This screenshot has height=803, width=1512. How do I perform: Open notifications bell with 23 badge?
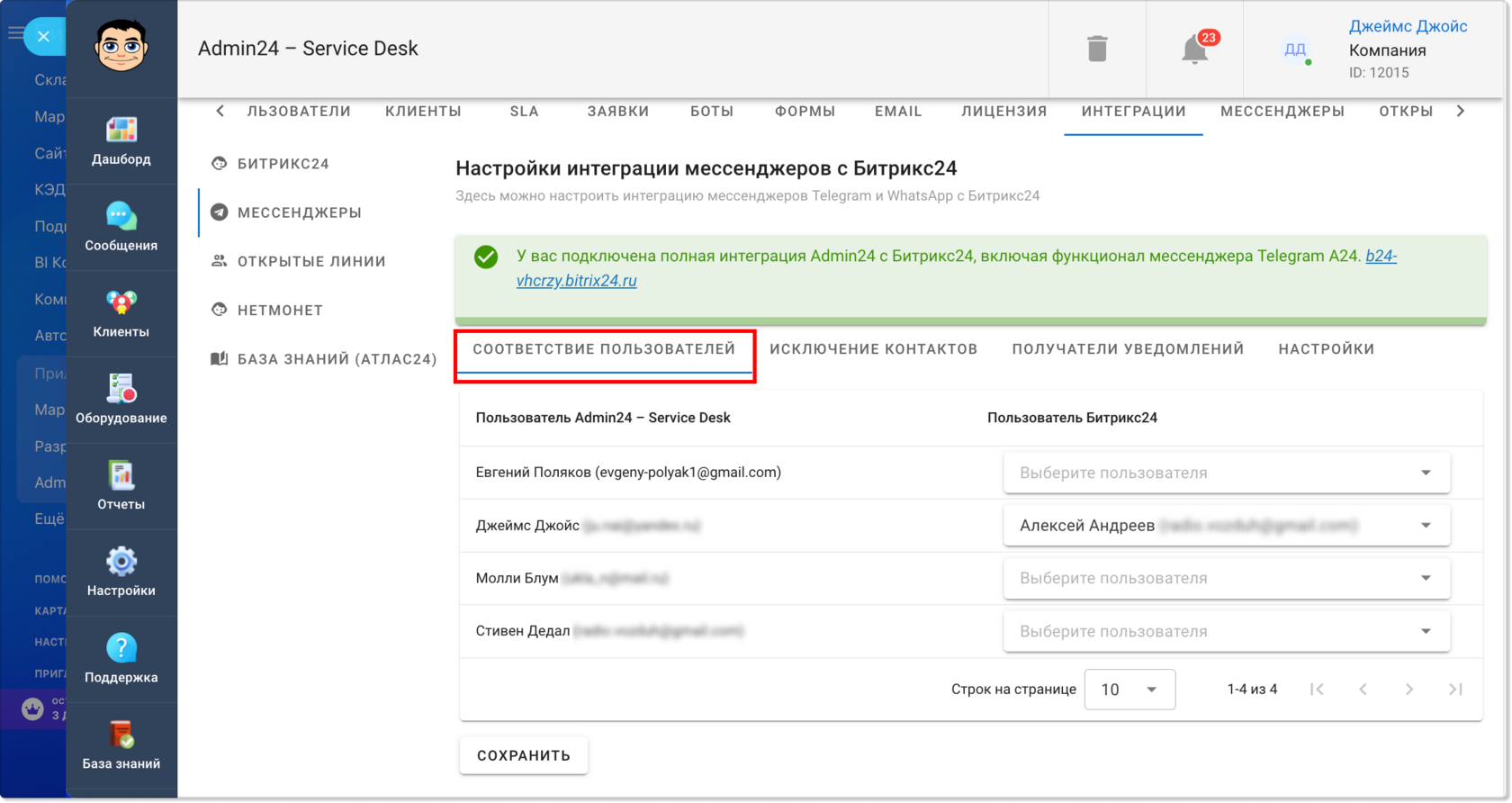click(1196, 49)
